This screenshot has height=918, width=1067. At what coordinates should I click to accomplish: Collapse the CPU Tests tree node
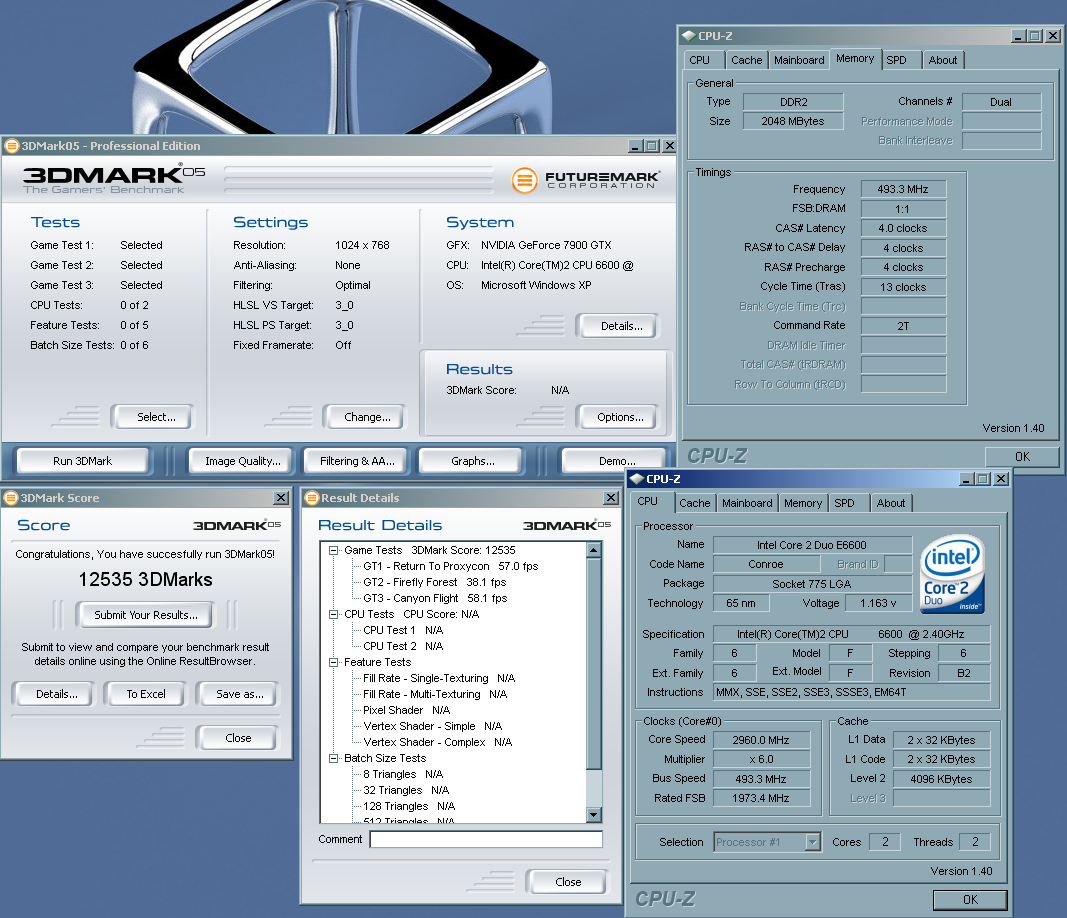[333, 614]
